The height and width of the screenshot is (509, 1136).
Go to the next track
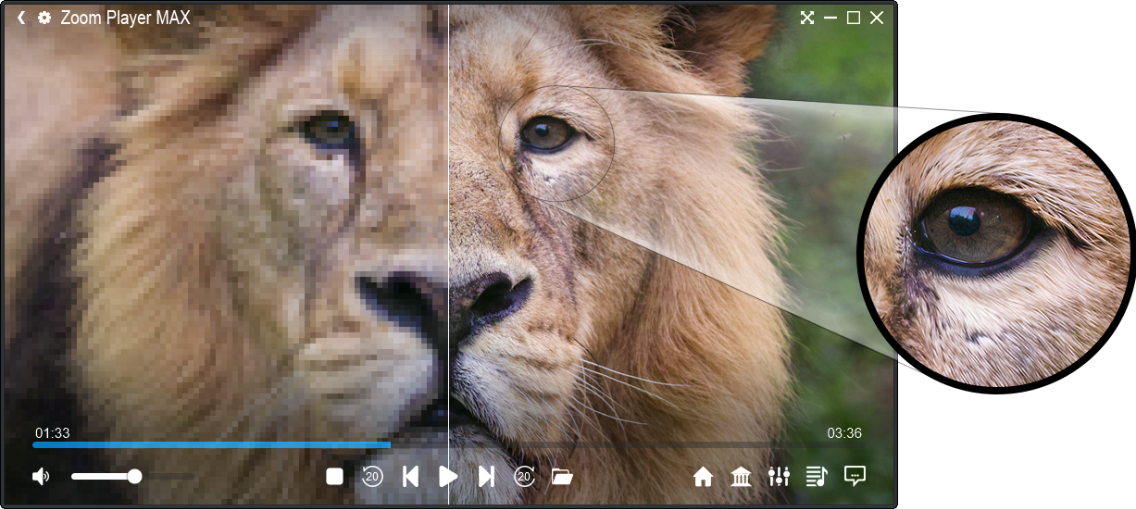487,476
